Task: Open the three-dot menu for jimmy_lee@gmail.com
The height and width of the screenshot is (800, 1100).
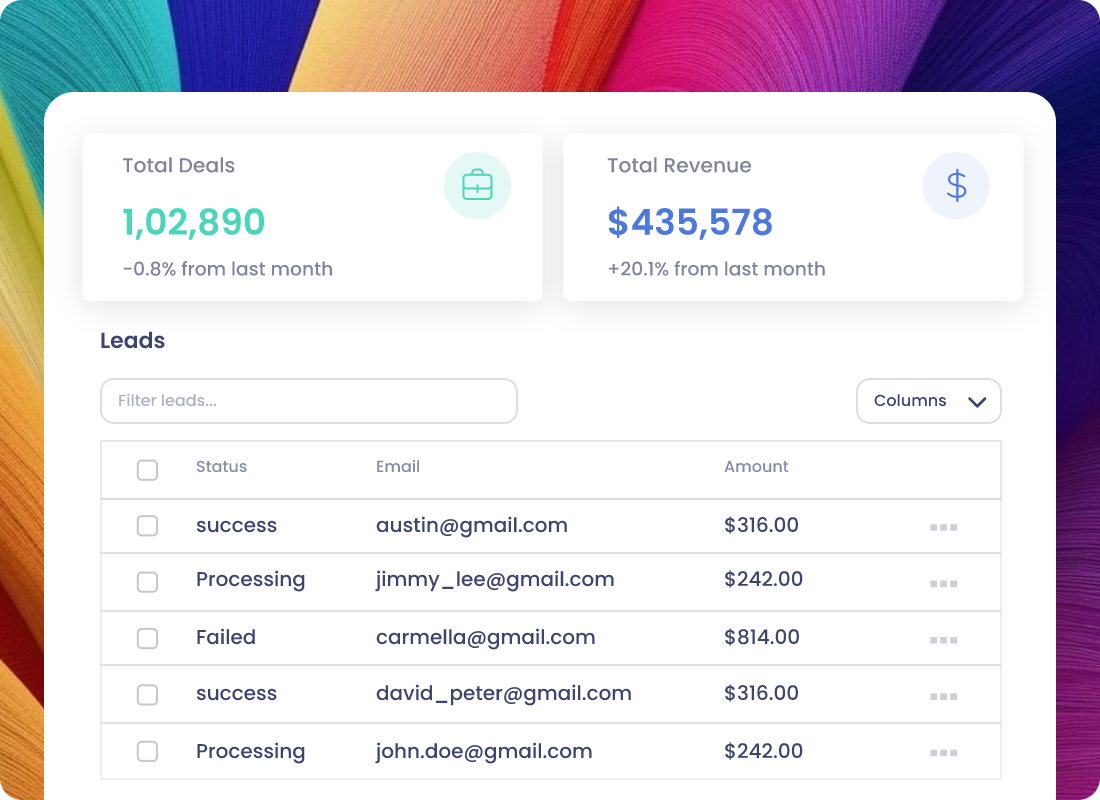Action: pos(944,583)
